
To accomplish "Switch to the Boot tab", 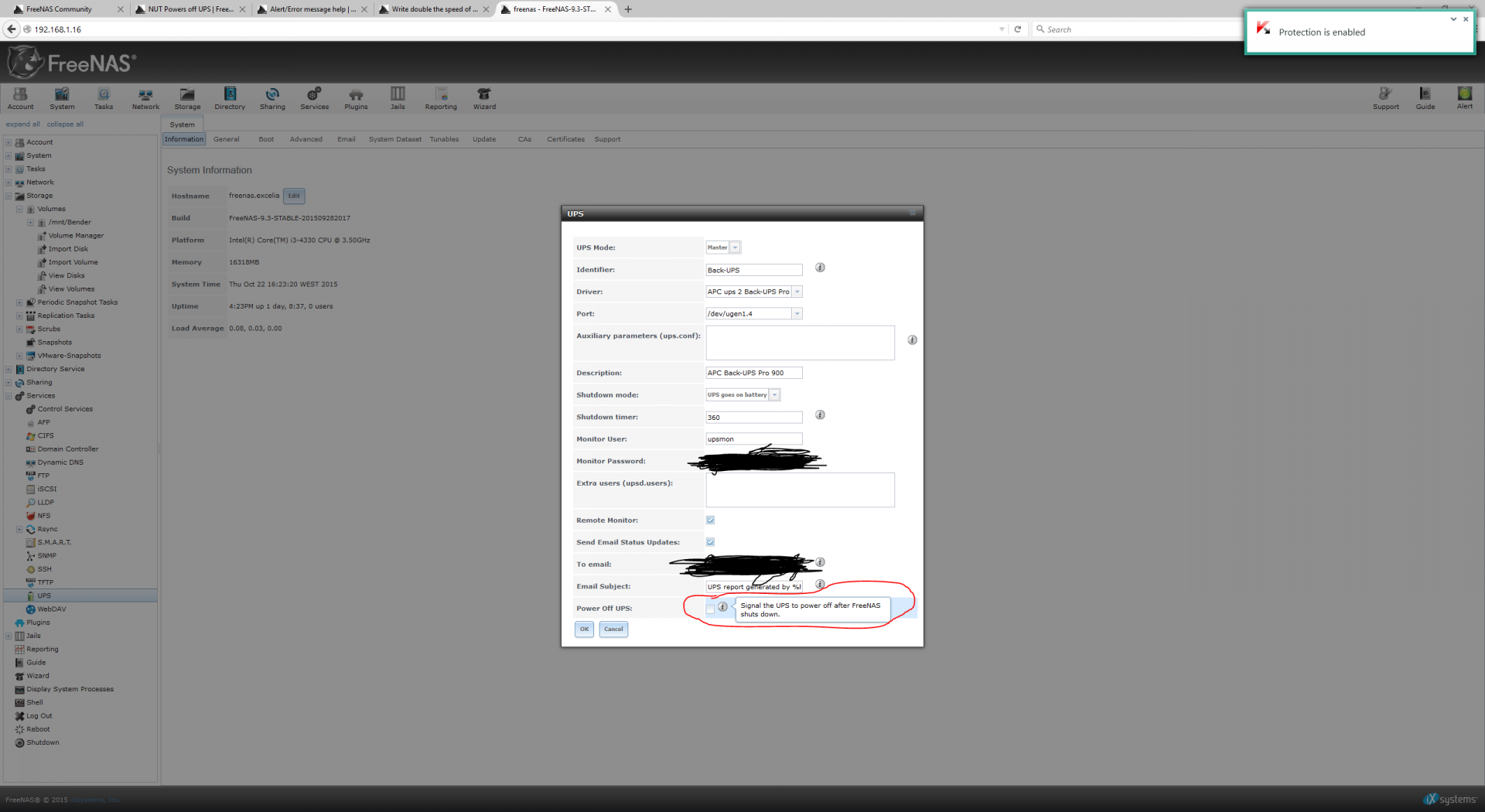I will 266,139.
